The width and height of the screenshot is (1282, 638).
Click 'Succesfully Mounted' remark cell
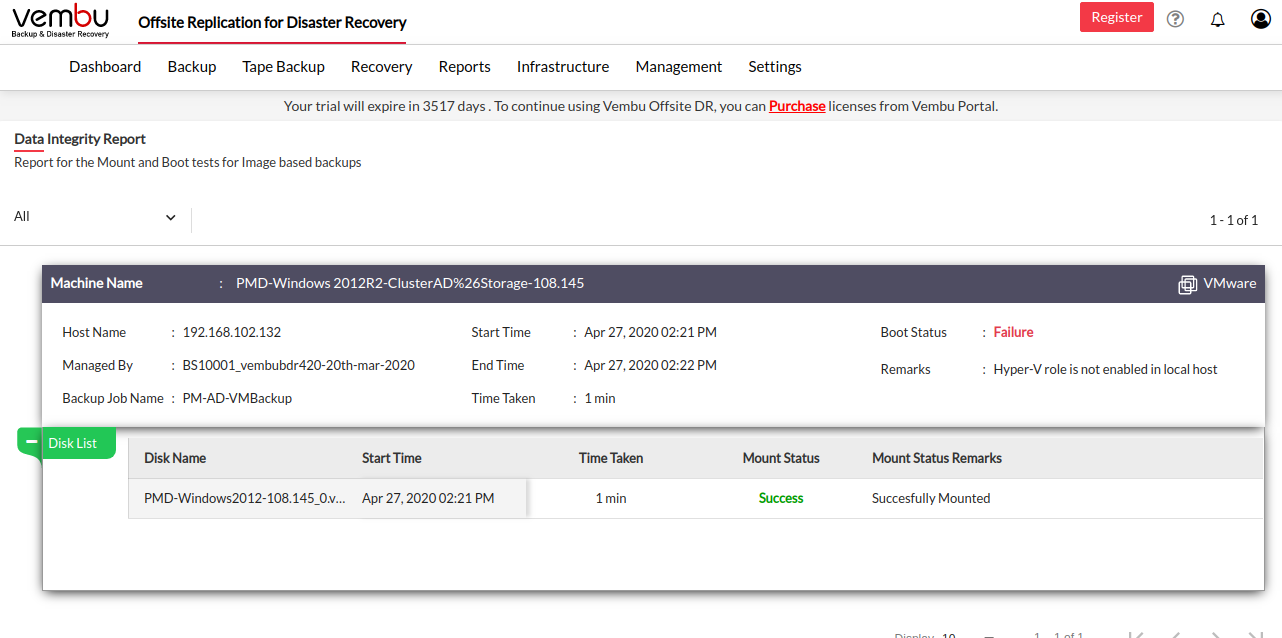(931, 498)
